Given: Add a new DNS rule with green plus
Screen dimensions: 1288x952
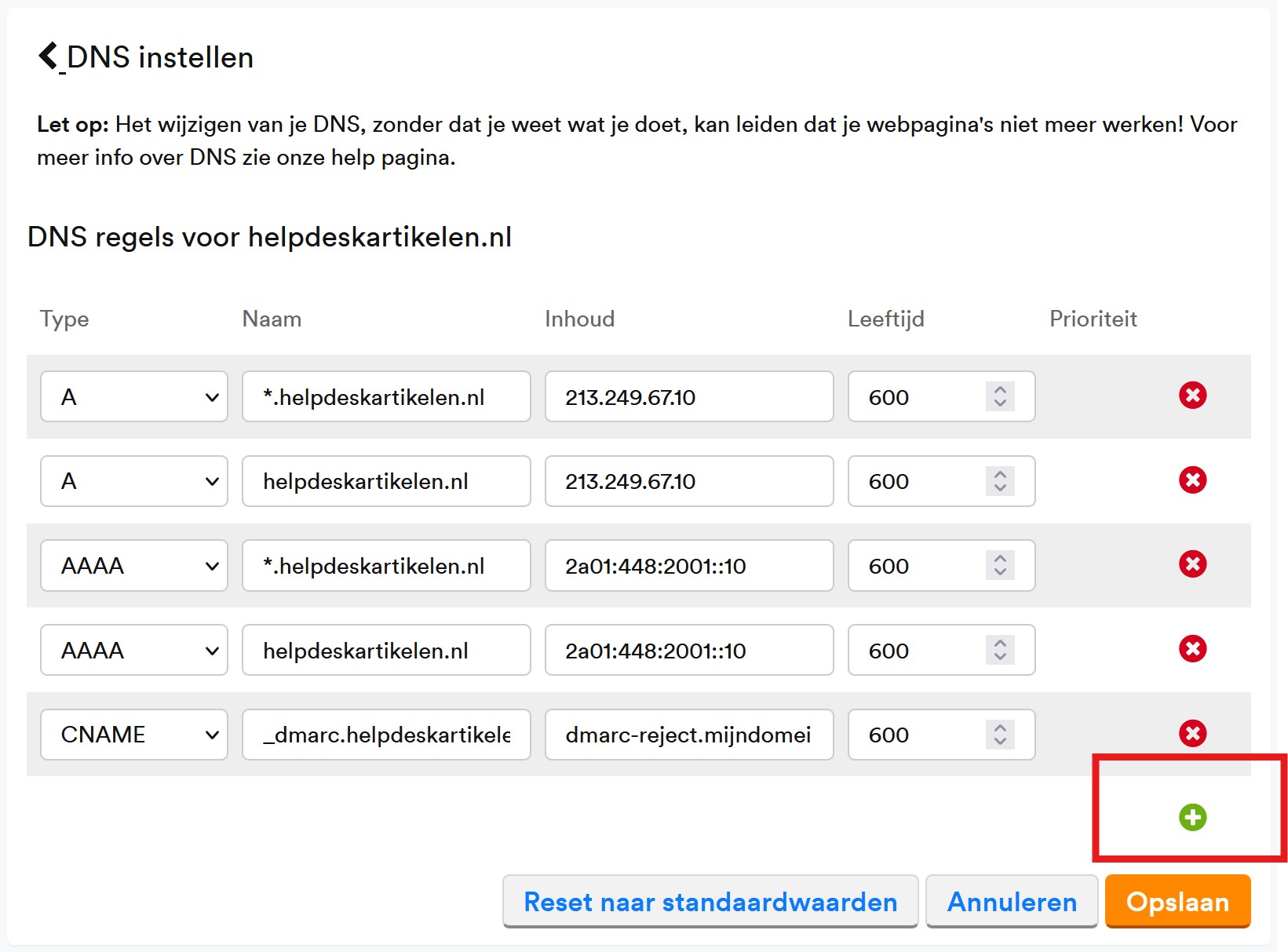Looking at the screenshot, I should (x=1192, y=818).
